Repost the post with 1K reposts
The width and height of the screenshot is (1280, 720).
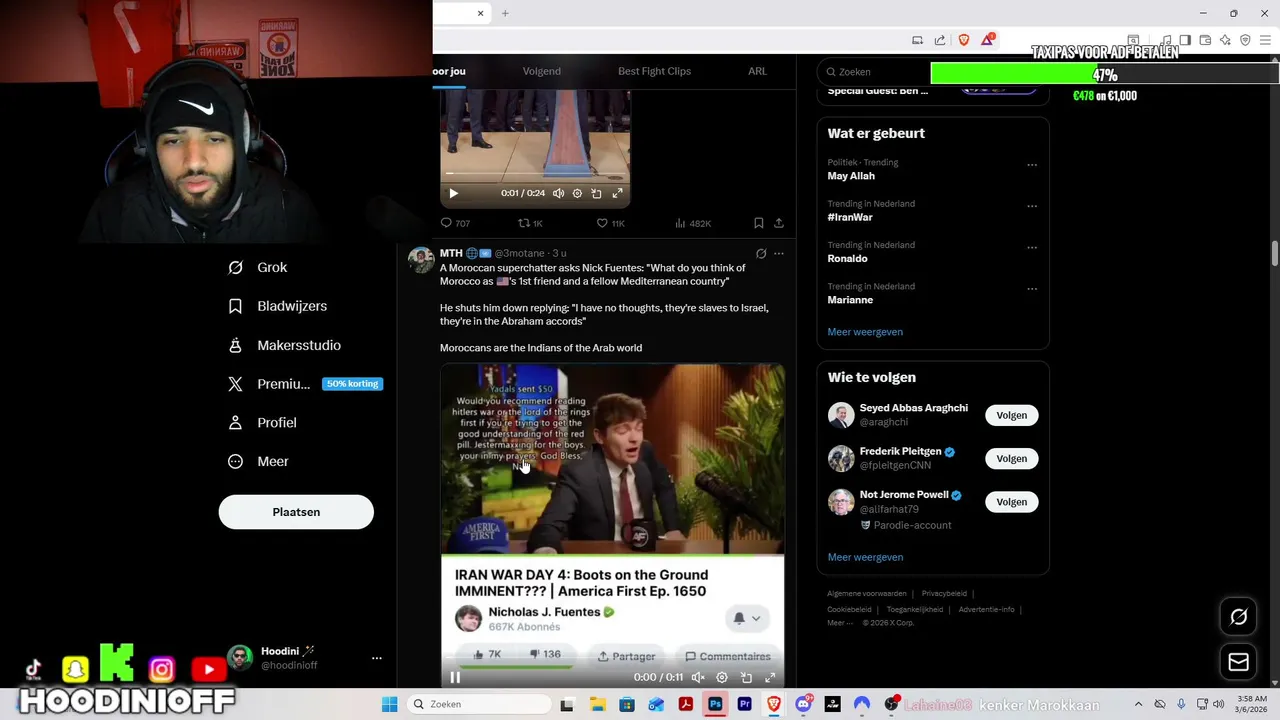[531, 223]
